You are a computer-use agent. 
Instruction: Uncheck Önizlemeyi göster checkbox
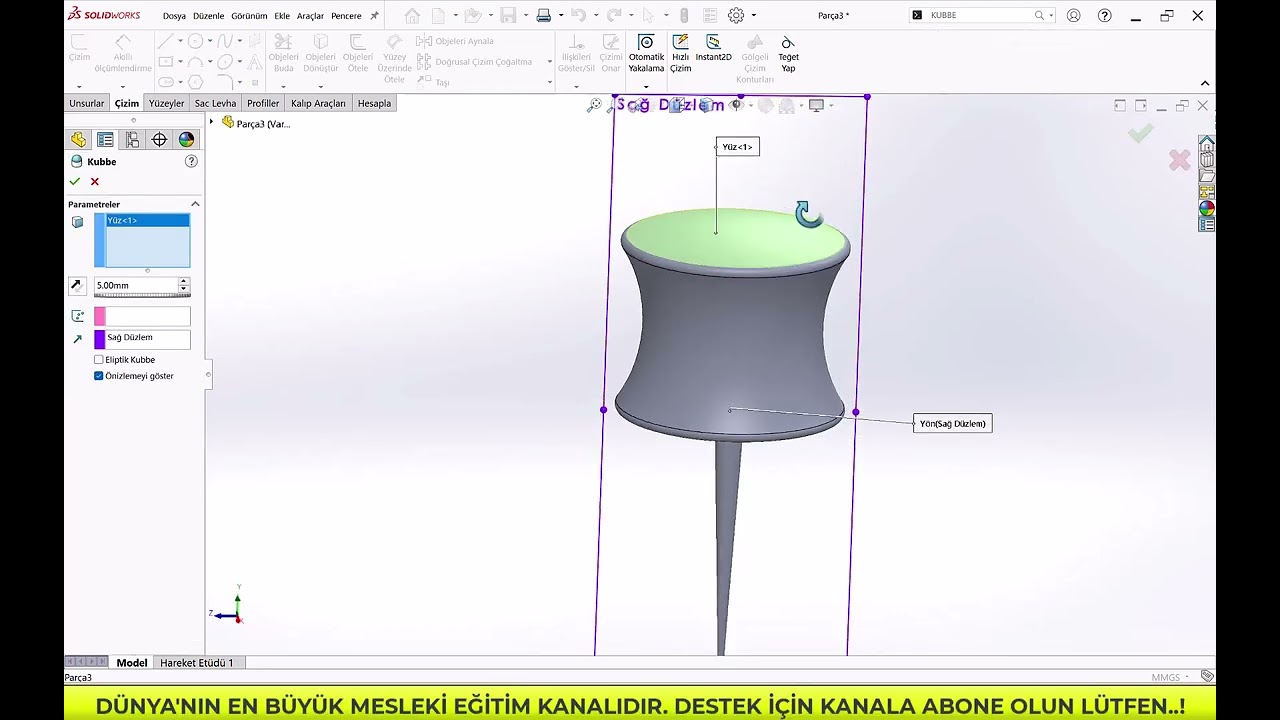click(99, 376)
